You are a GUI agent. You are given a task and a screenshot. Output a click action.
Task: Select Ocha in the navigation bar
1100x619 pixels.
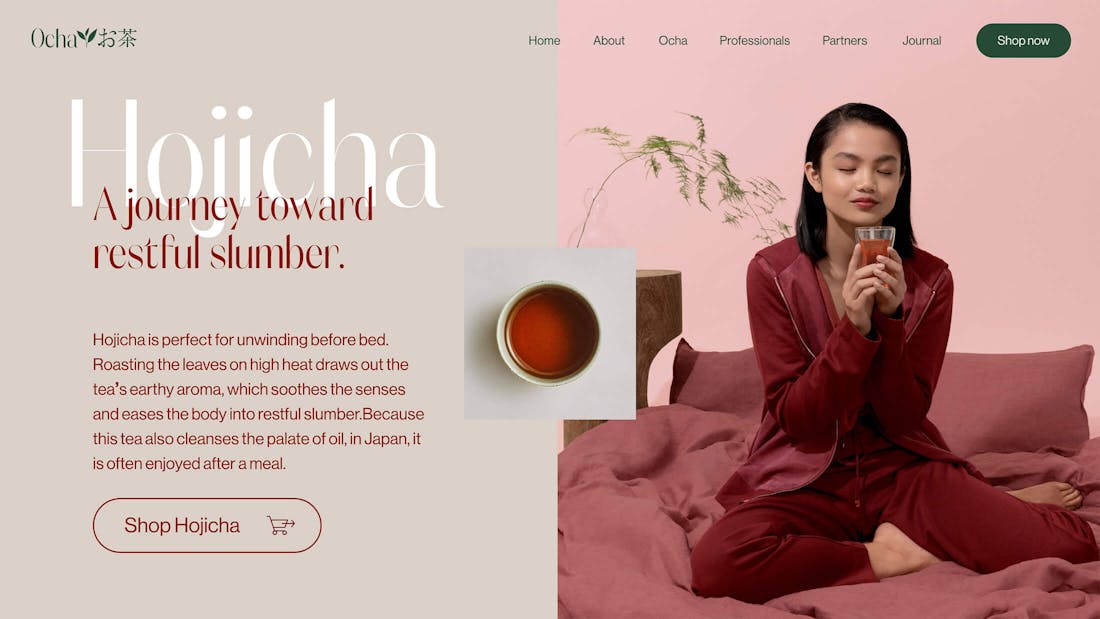click(x=673, y=41)
